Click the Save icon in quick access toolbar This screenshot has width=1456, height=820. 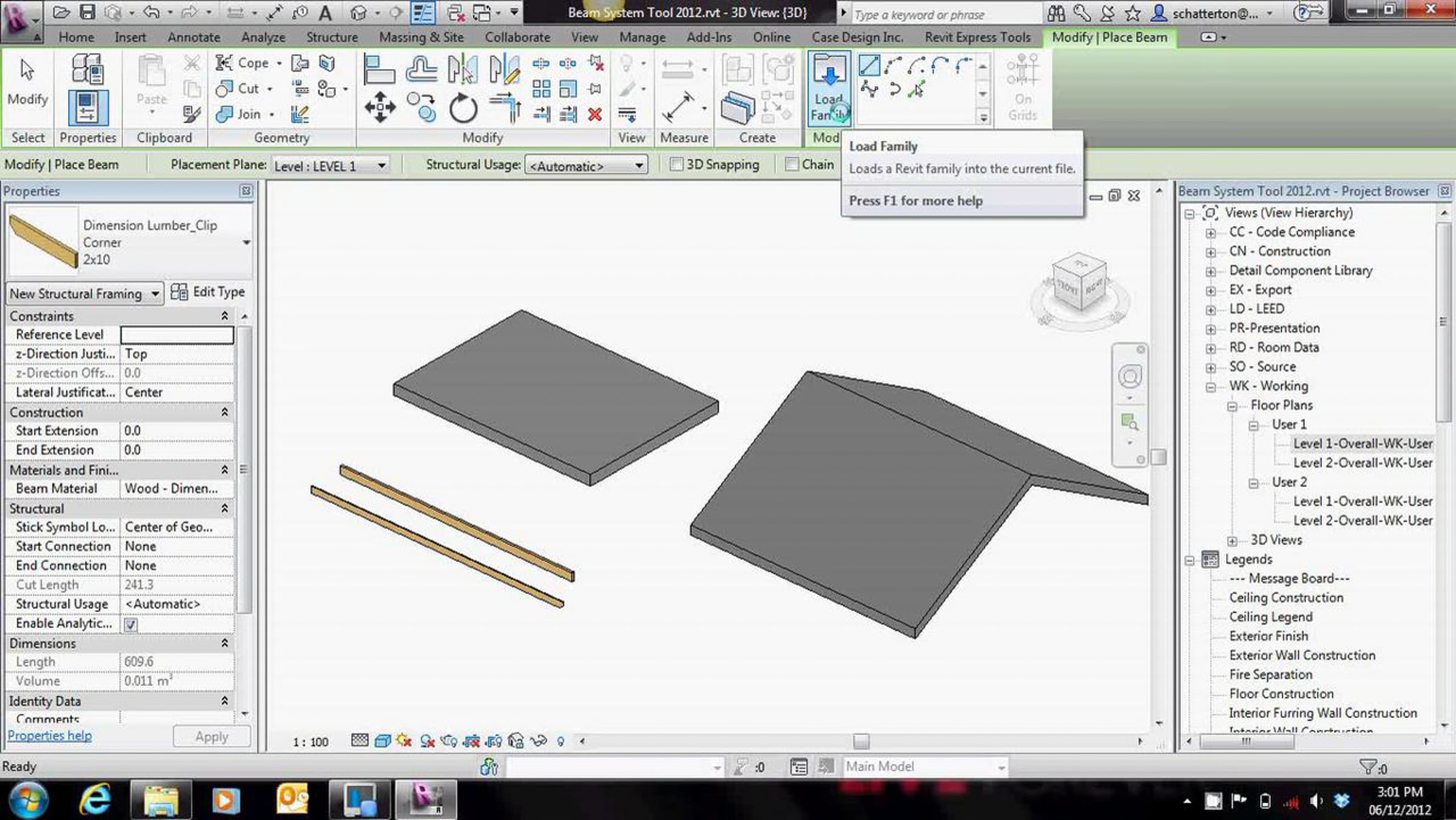coord(88,12)
